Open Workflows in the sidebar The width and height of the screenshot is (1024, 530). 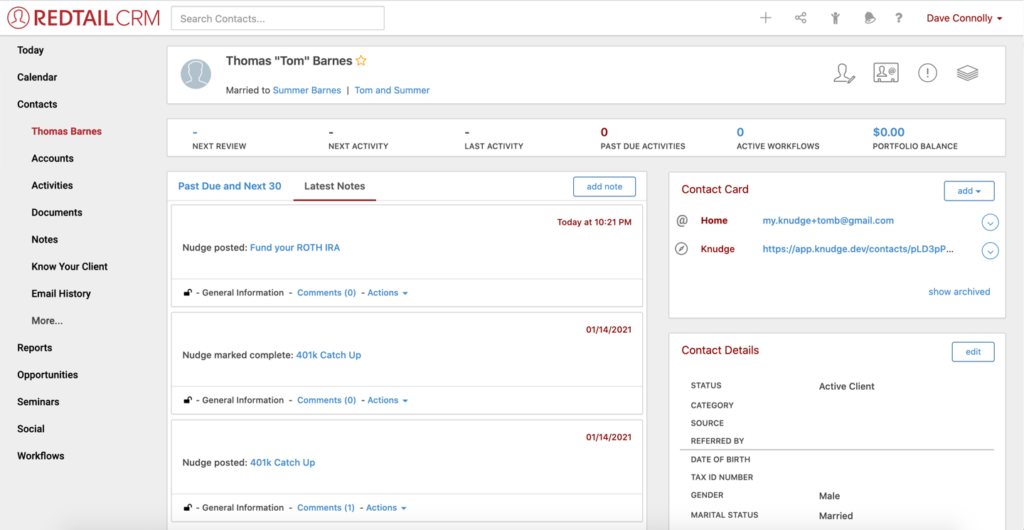point(40,456)
